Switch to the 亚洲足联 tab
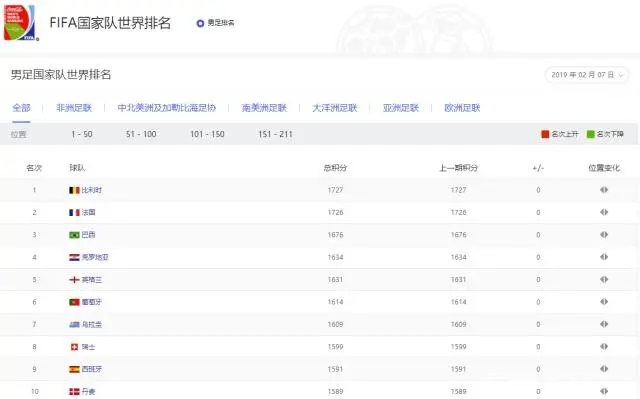 tap(401, 108)
